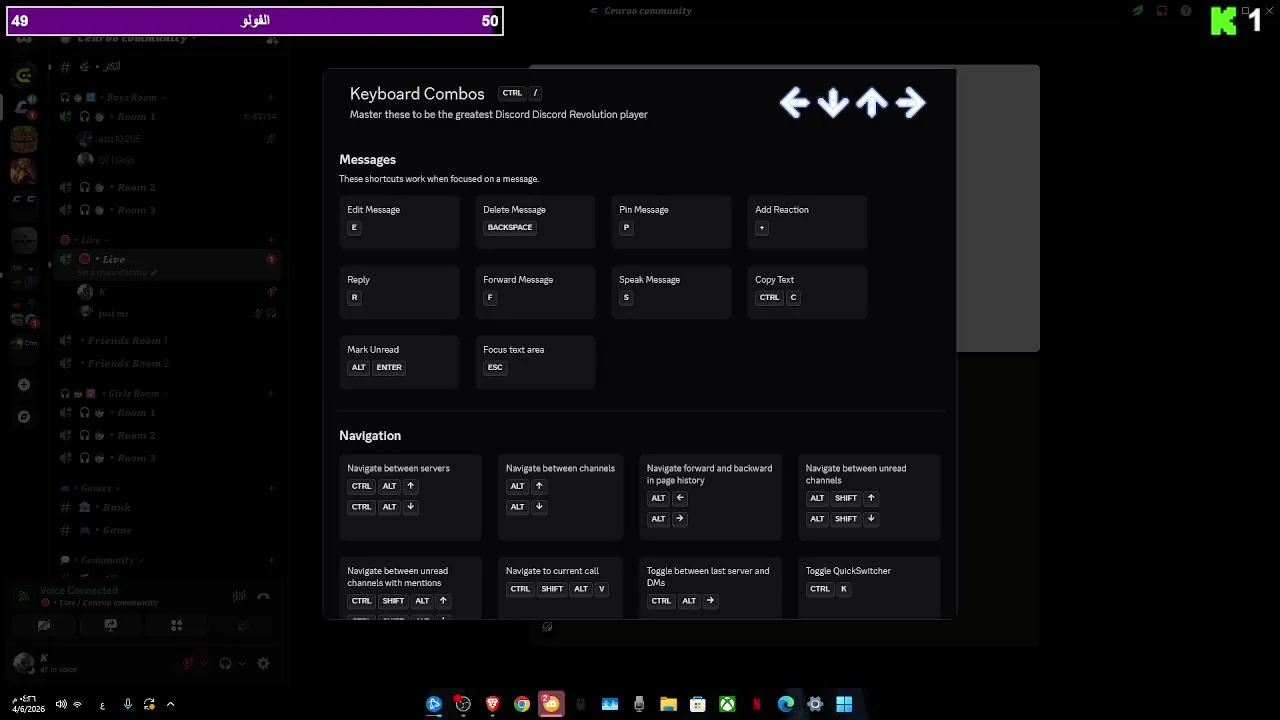Create channel in Community category
Screen dimensions: 1280x720
(x=271, y=561)
